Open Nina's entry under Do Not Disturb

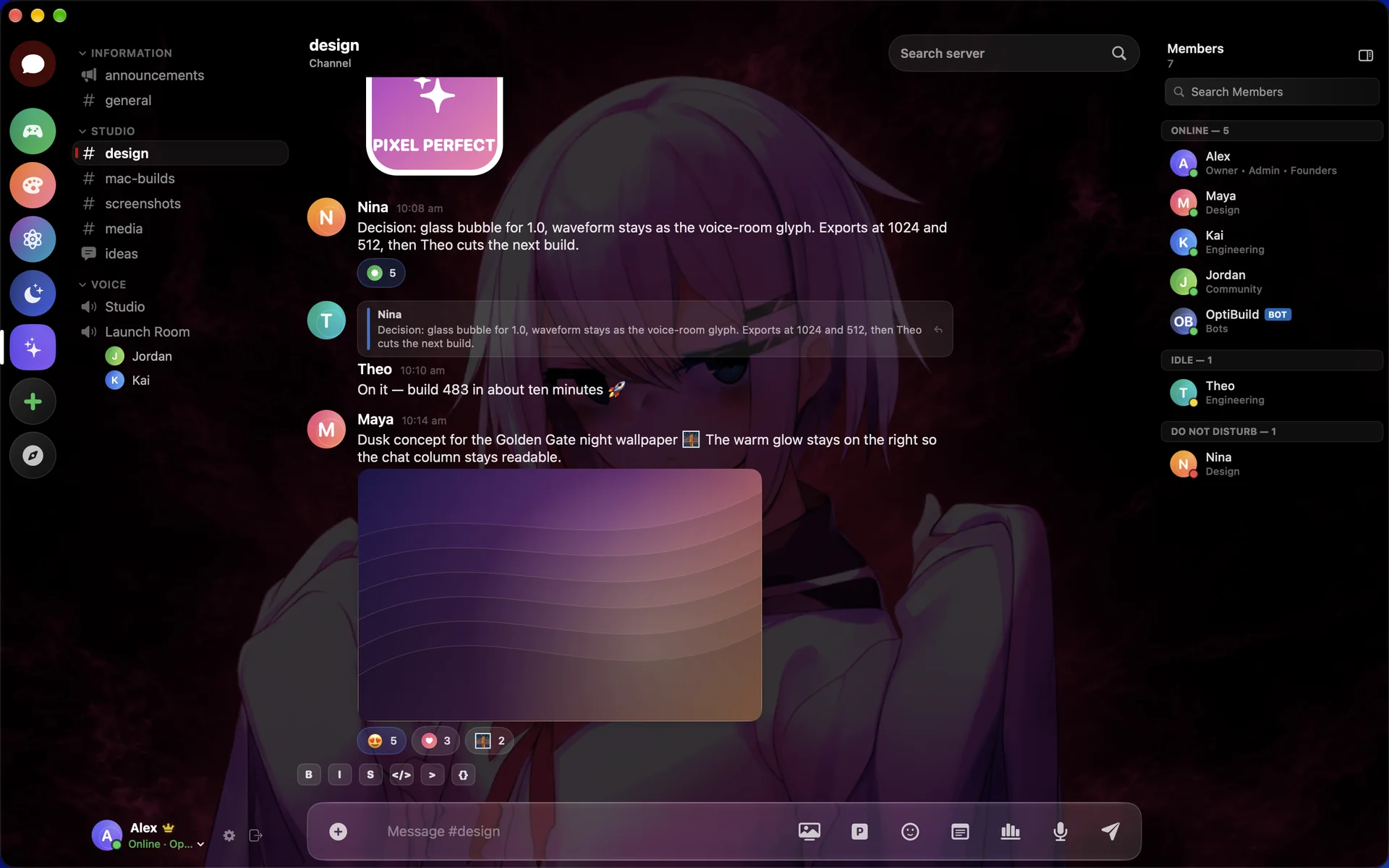coord(1272,464)
